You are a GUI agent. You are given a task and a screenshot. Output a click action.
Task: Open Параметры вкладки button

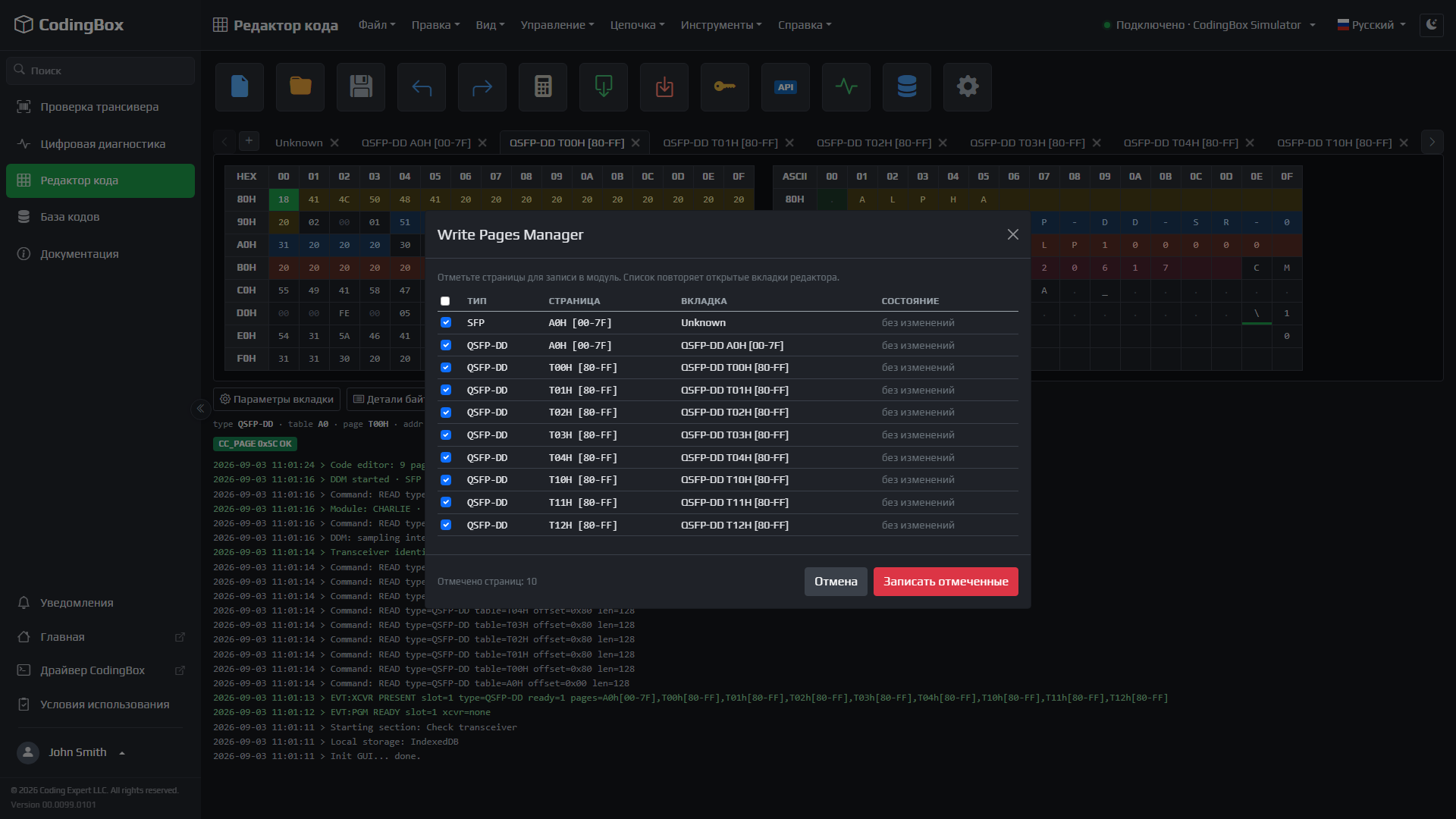coord(277,399)
